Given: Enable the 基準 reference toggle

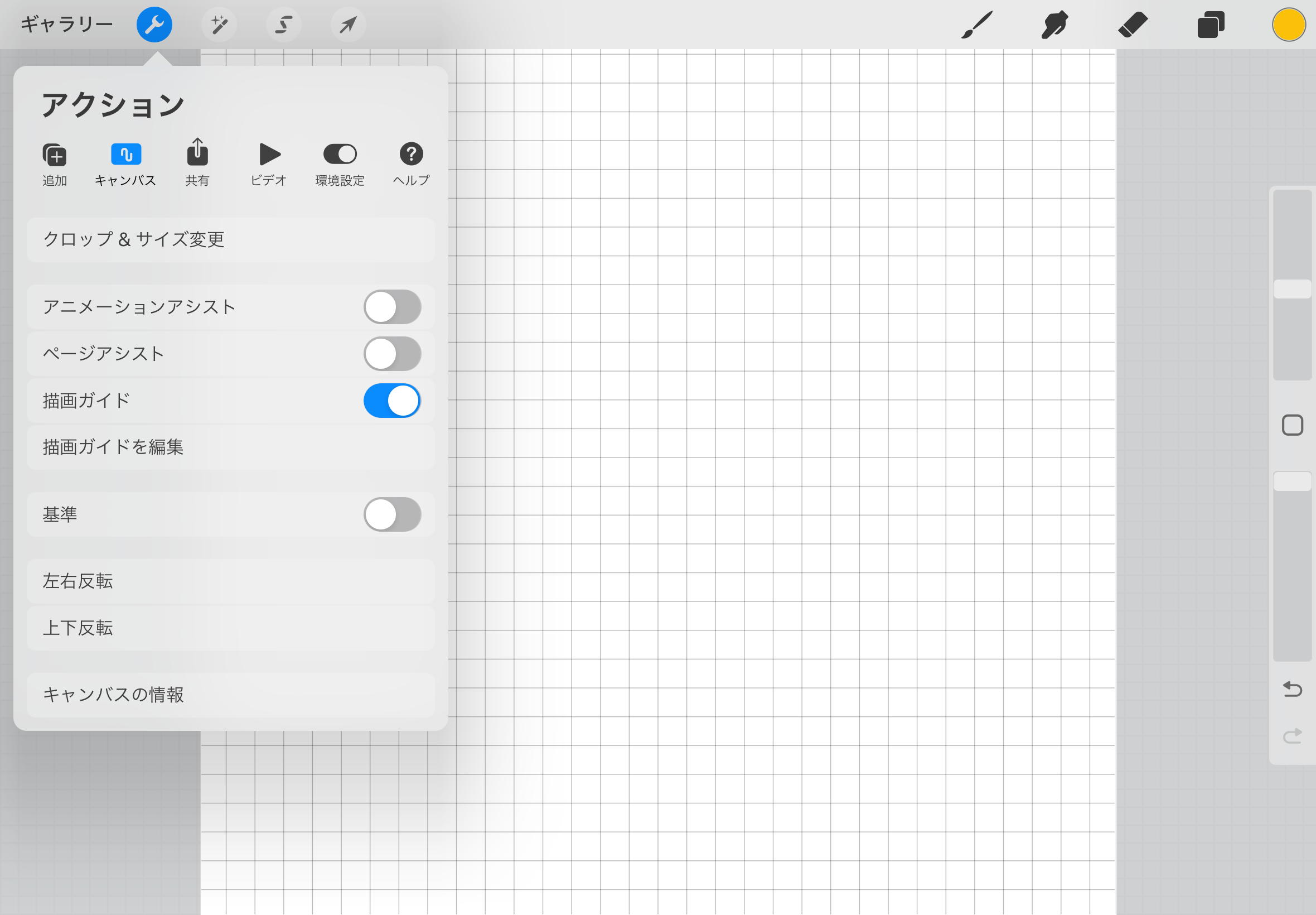Looking at the screenshot, I should 392,514.
